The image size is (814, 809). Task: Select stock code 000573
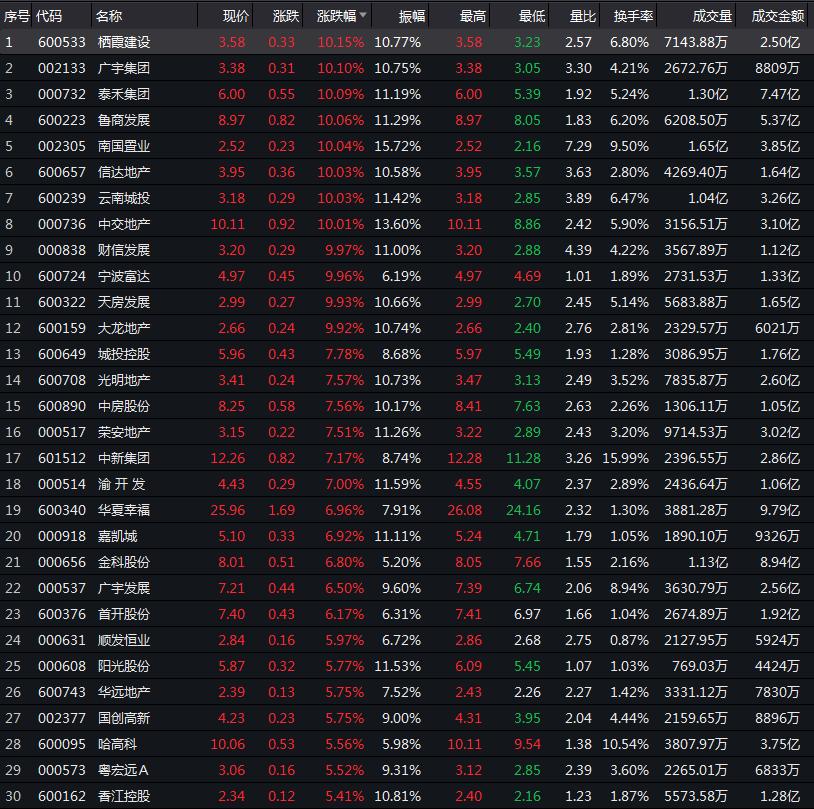point(62,770)
